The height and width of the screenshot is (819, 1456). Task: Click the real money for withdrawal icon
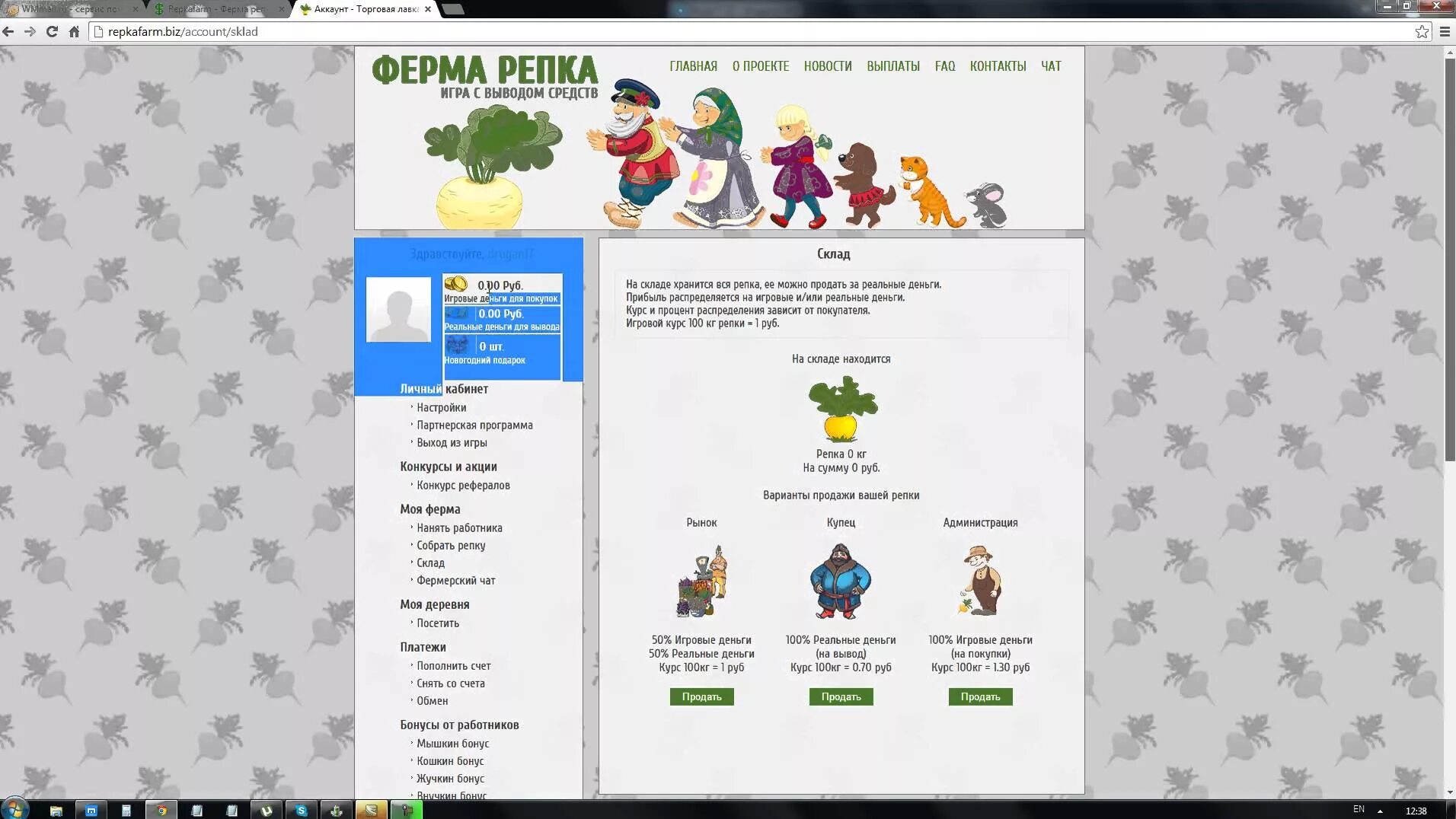coord(457,313)
